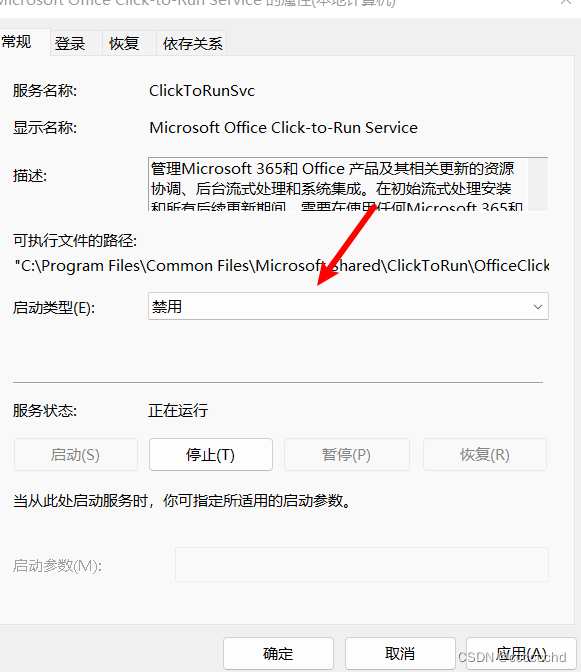The image size is (581, 672).
Task: Expand the 启动类型 dropdown arrow
Action: coord(538,306)
